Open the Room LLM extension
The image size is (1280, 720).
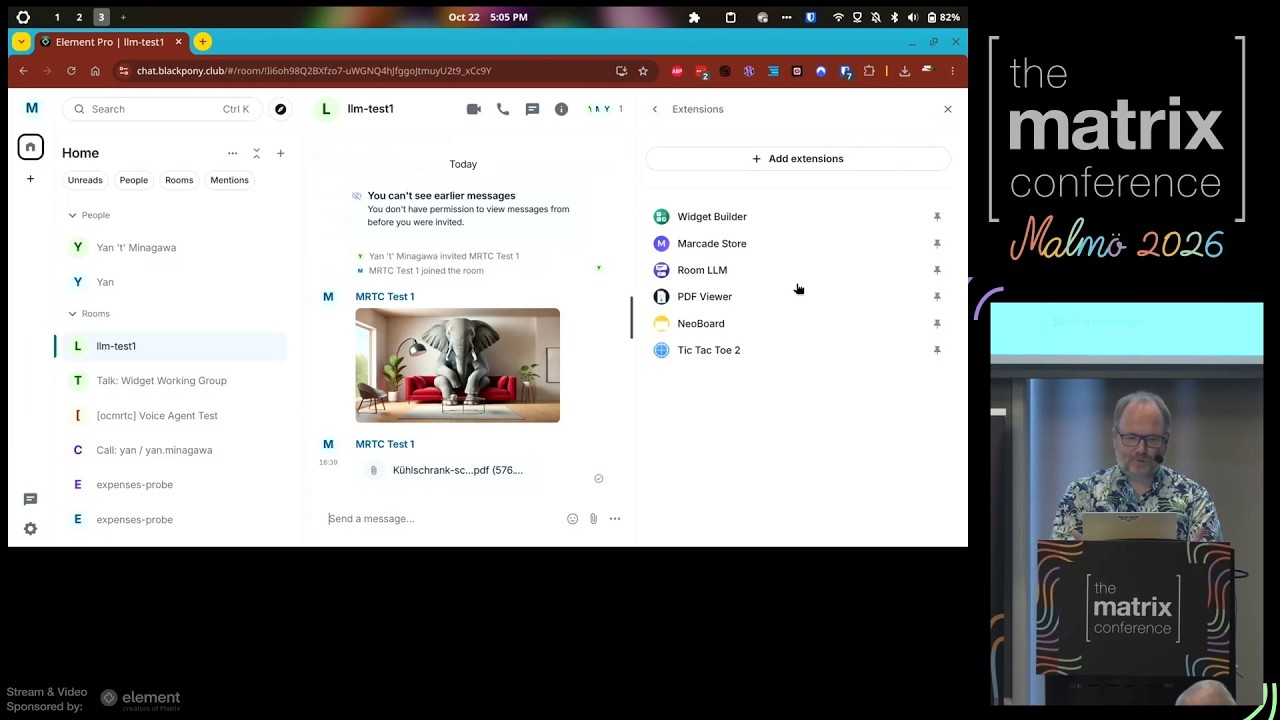click(x=702, y=270)
